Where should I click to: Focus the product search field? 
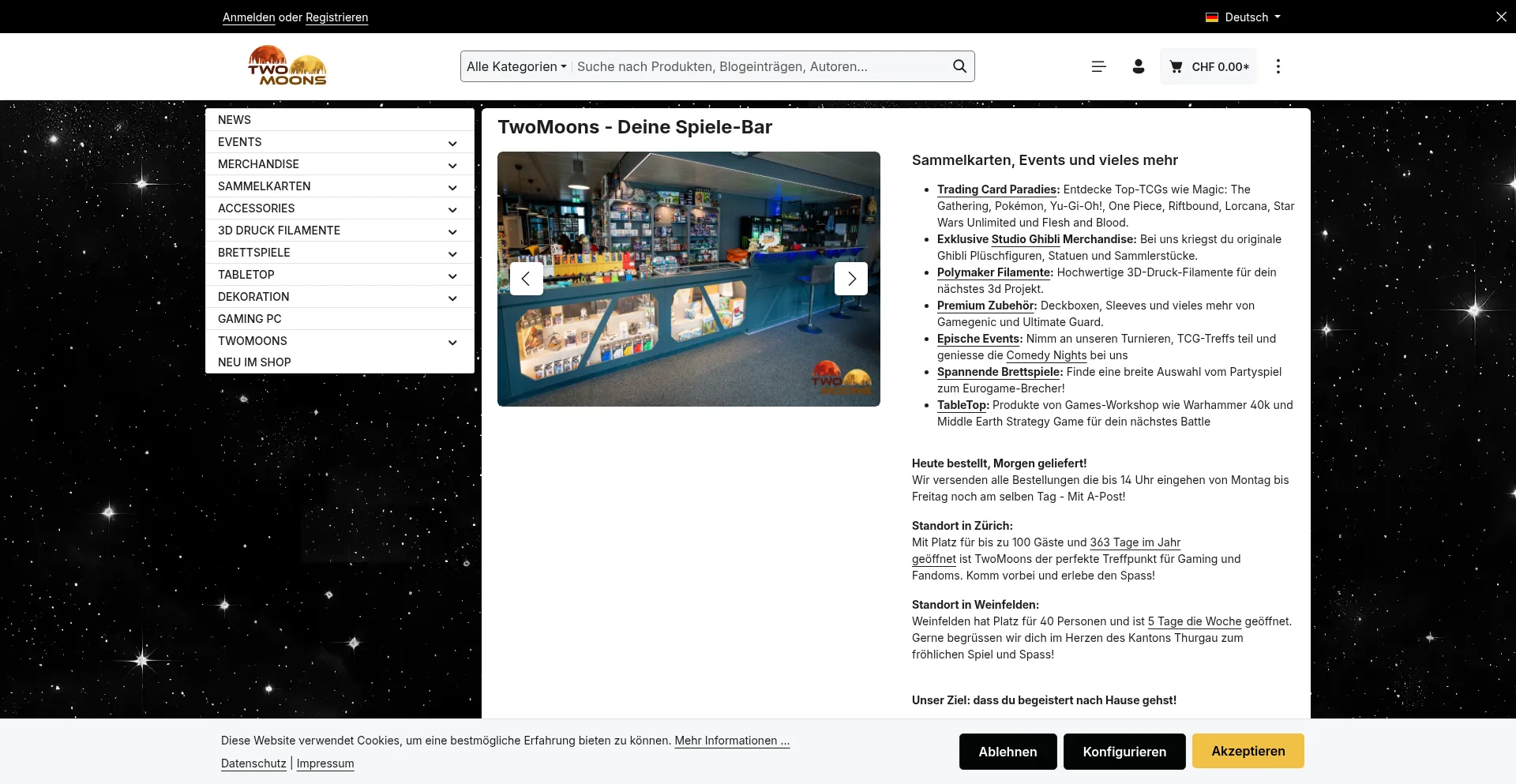point(758,66)
